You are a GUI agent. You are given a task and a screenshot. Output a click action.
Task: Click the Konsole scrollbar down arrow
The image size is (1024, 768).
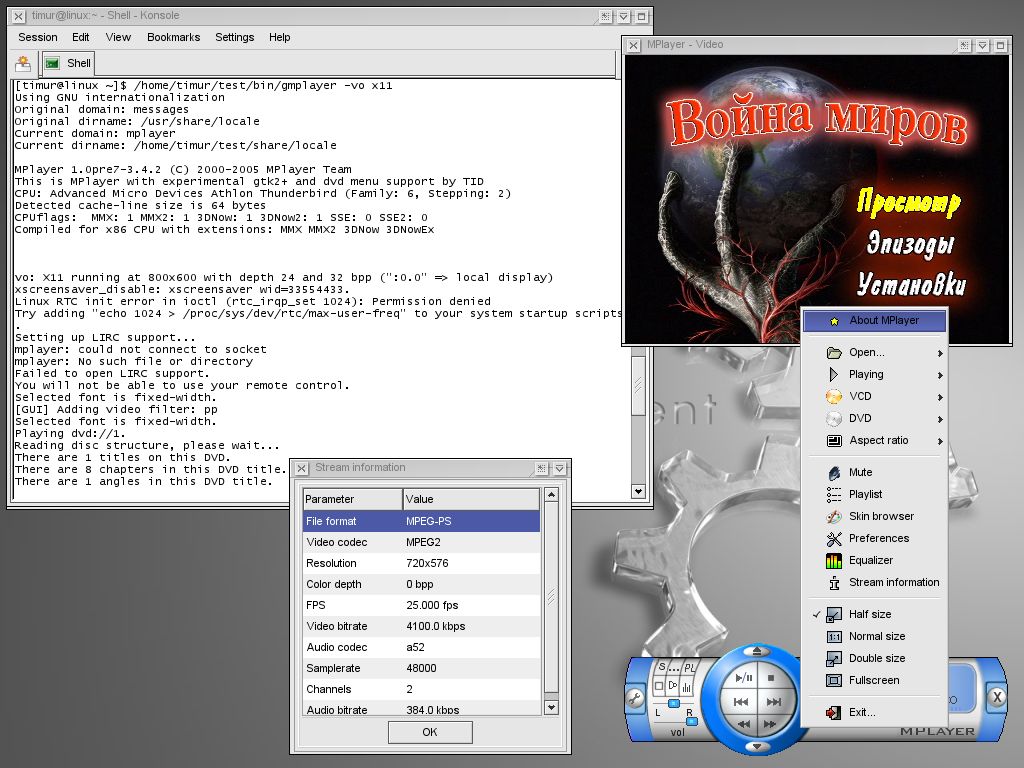(639, 491)
